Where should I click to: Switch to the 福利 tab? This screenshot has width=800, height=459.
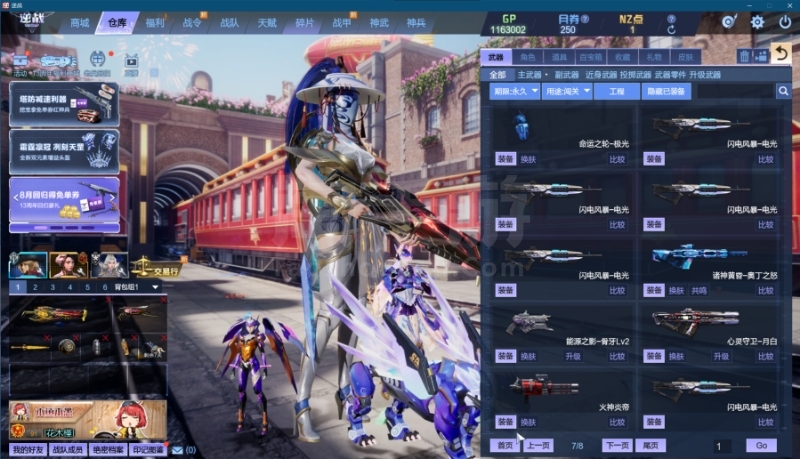(155, 23)
